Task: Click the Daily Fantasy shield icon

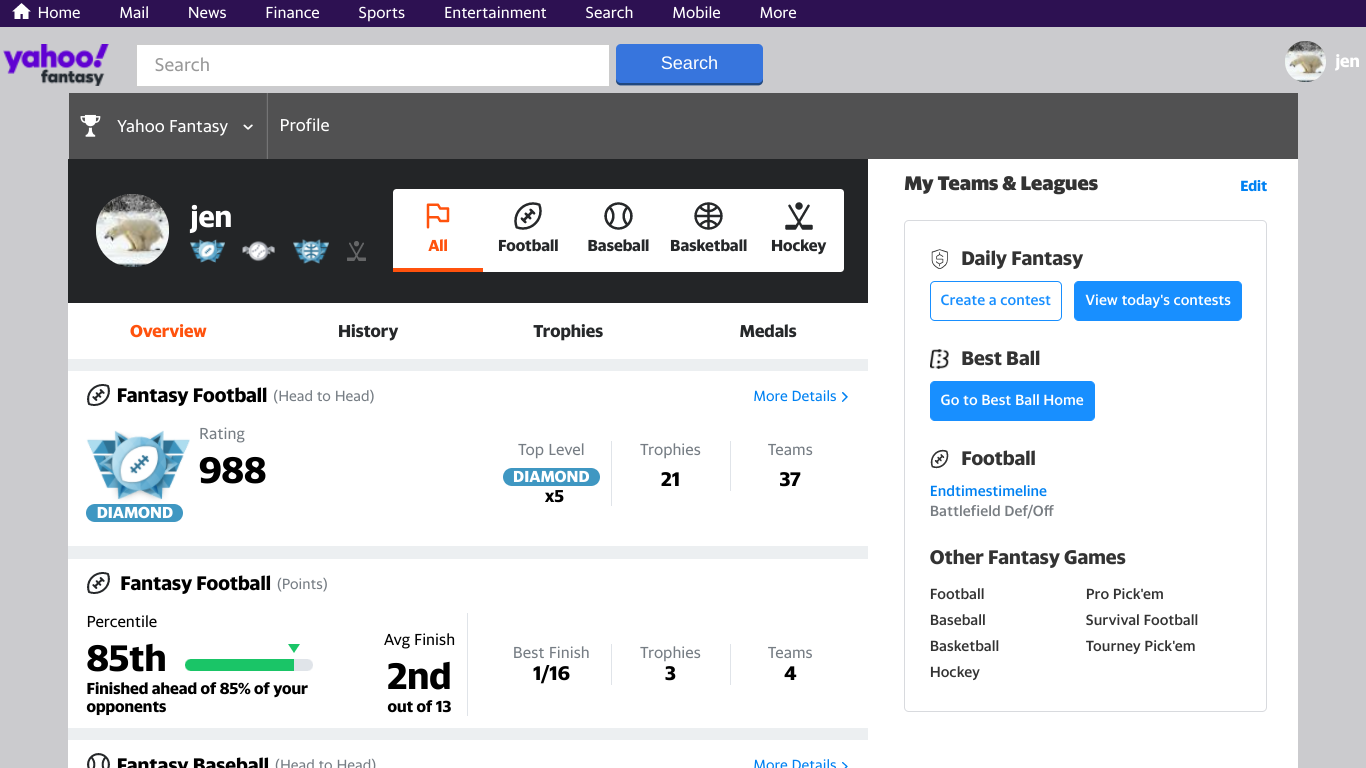Action: 939,259
